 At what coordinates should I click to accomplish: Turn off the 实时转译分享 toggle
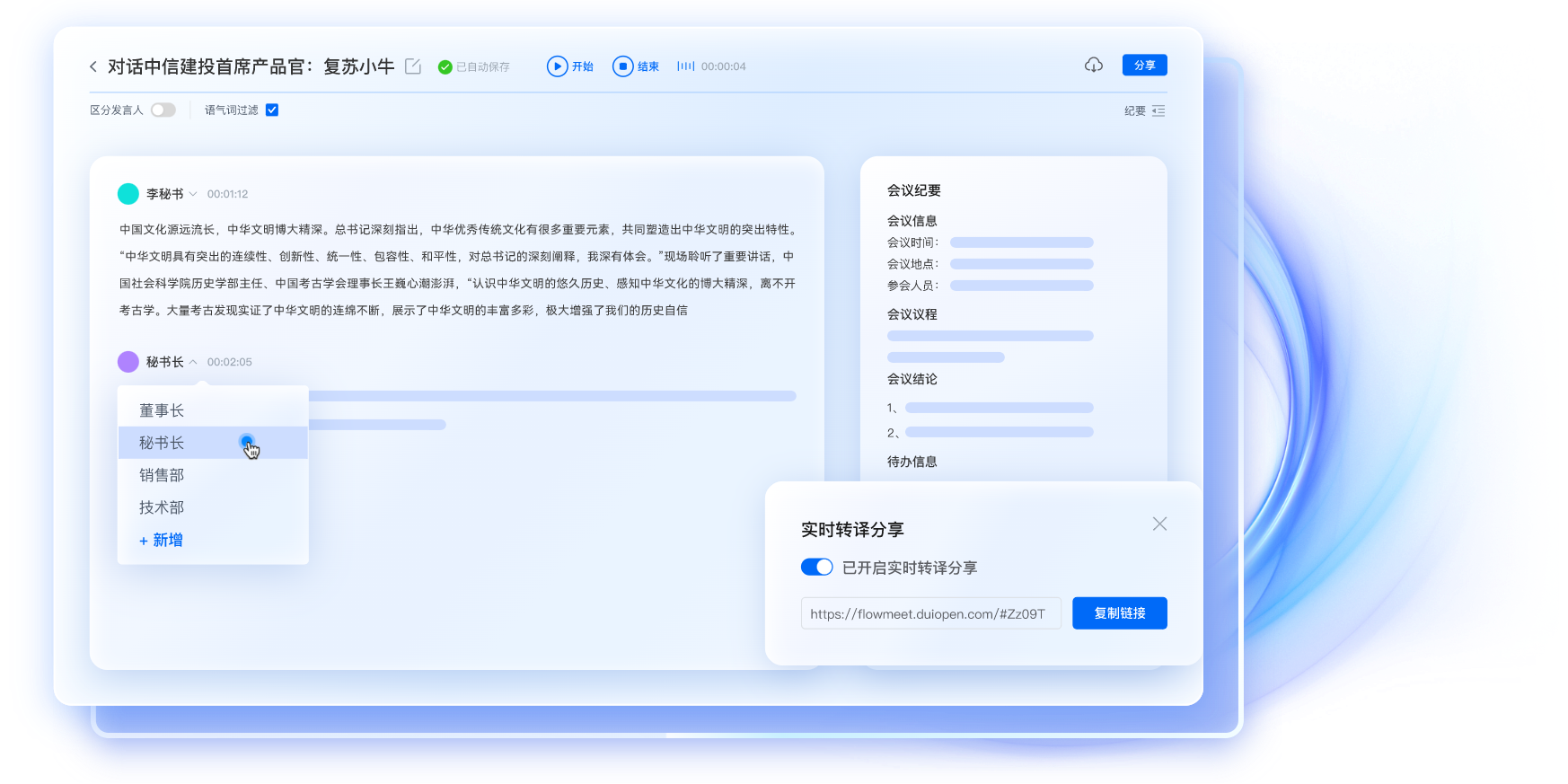tap(816, 568)
